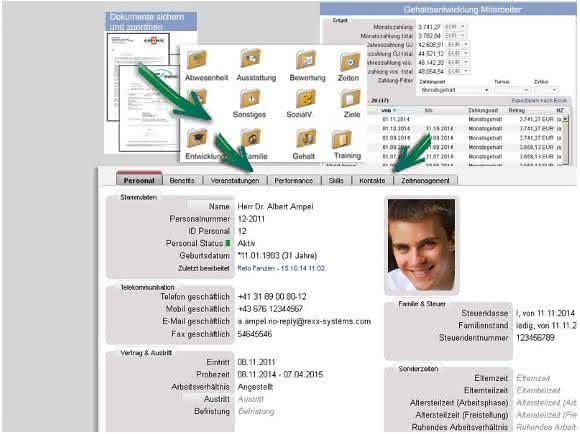Viewport: 580px width, 434px height.
Task: Click the MZ column header
Action: click(x=560, y=110)
